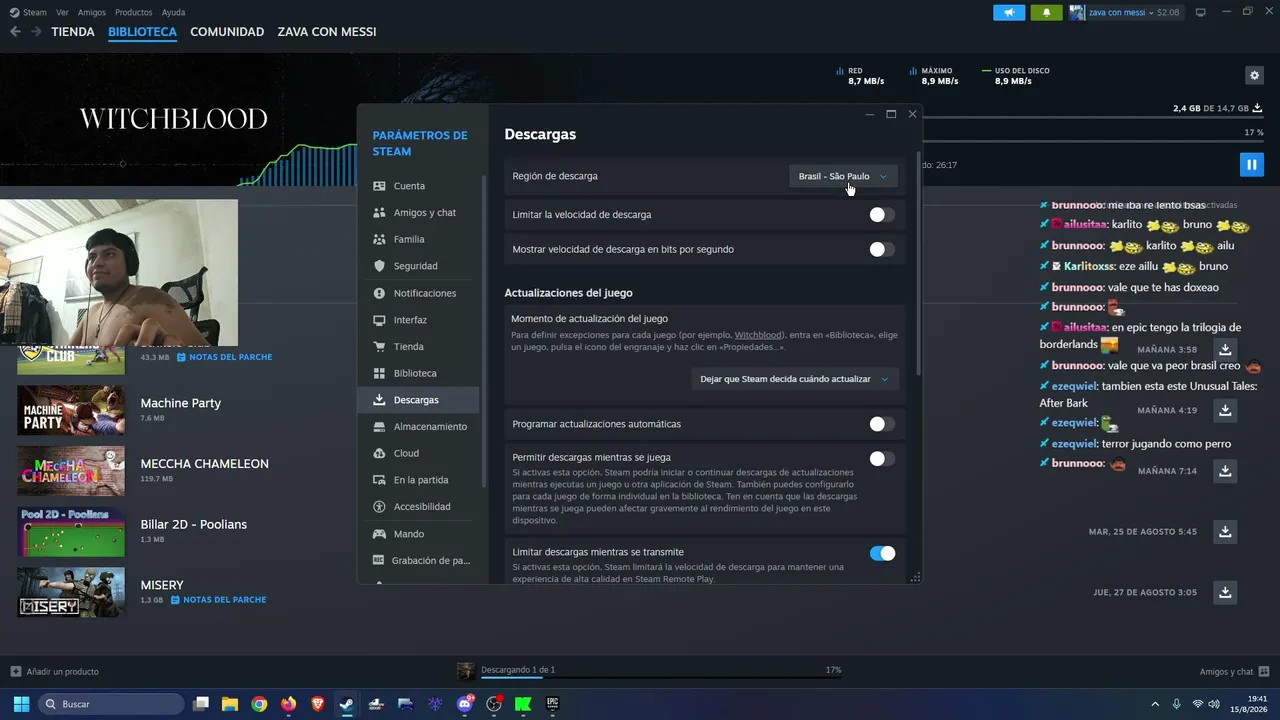Switch to Big Picture mode monitor icon
The height and width of the screenshot is (720, 1280).
click(x=1201, y=12)
